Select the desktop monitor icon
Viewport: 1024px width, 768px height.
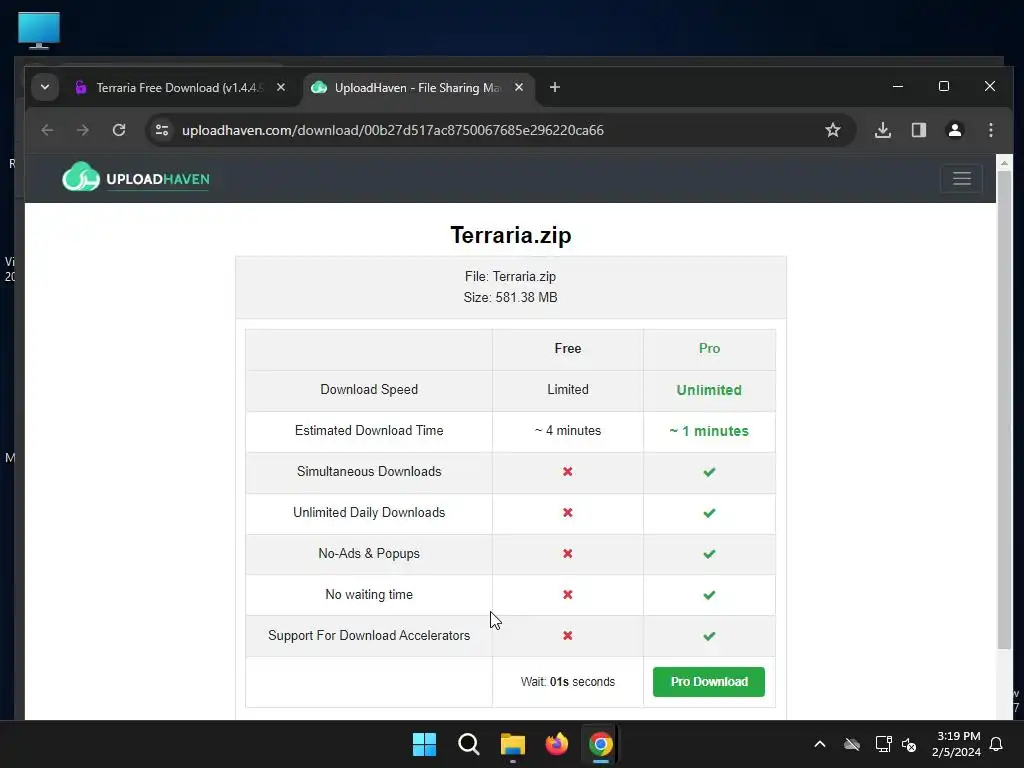point(39,30)
